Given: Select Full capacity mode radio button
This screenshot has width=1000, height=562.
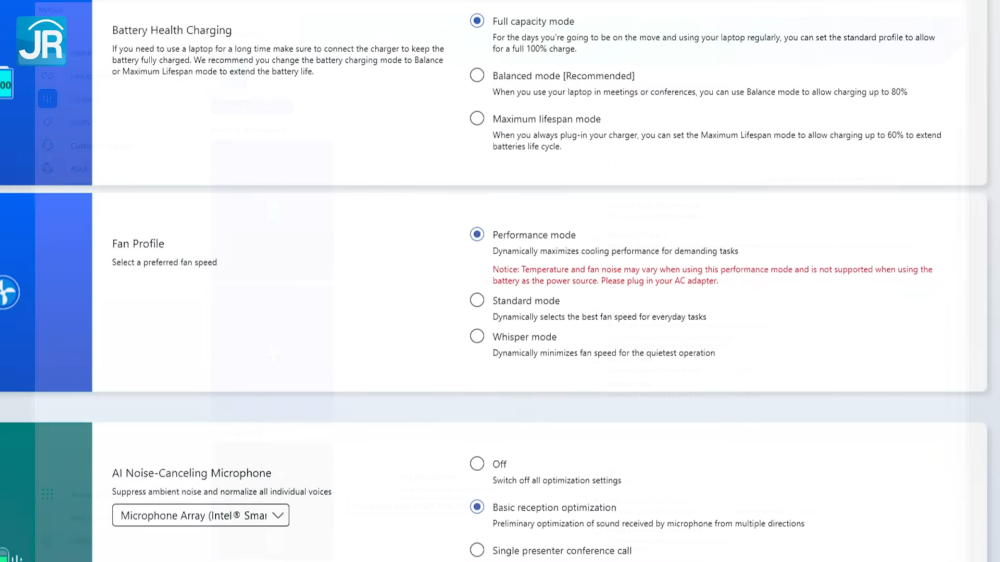Looking at the screenshot, I should pyautogui.click(x=477, y=21).
